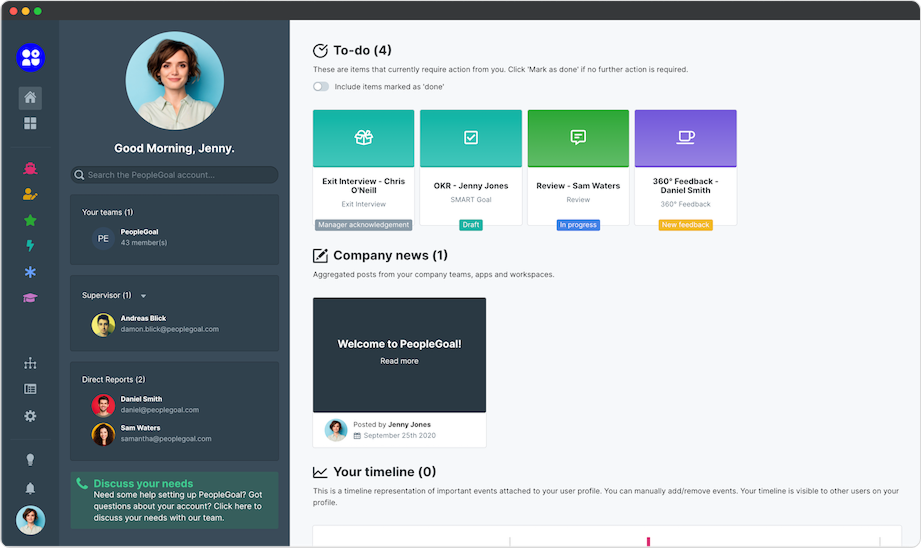Click the purple graduation cap icon
Image resolution: width=921 pixels, height=548 pixels.
pyautogui.click(x=30, y=298)
